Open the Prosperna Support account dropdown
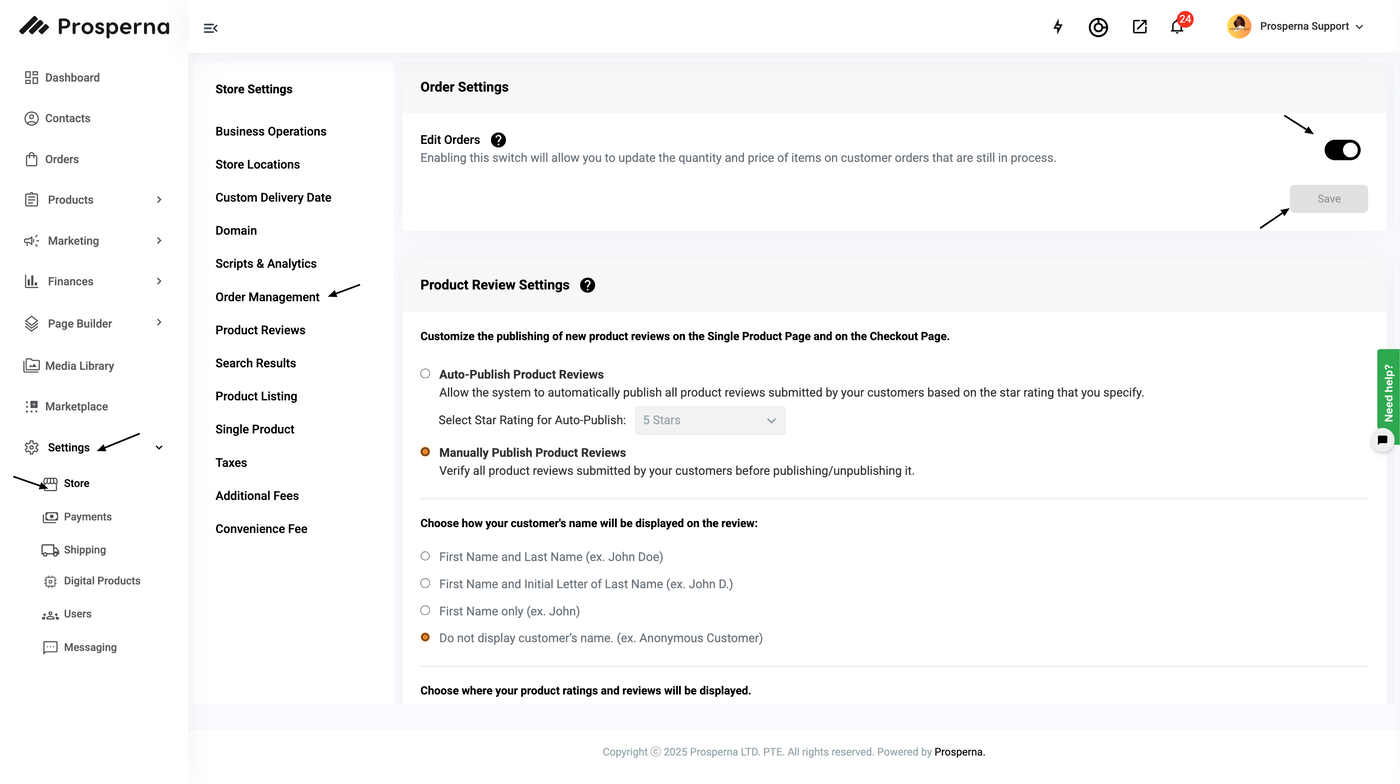 (x=1296, y=27)
